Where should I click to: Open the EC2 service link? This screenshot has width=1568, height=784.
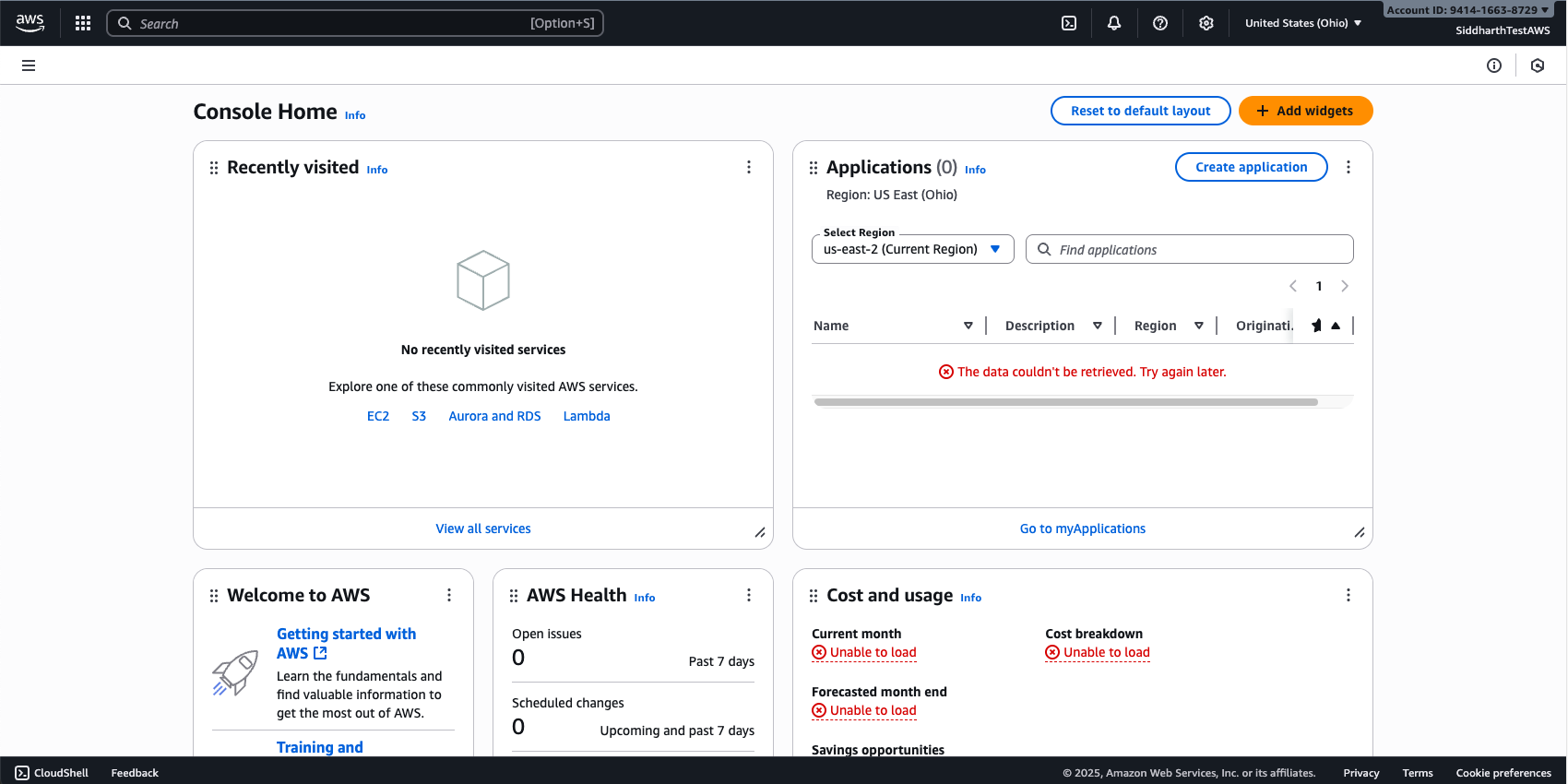click(x=378, y=416)
